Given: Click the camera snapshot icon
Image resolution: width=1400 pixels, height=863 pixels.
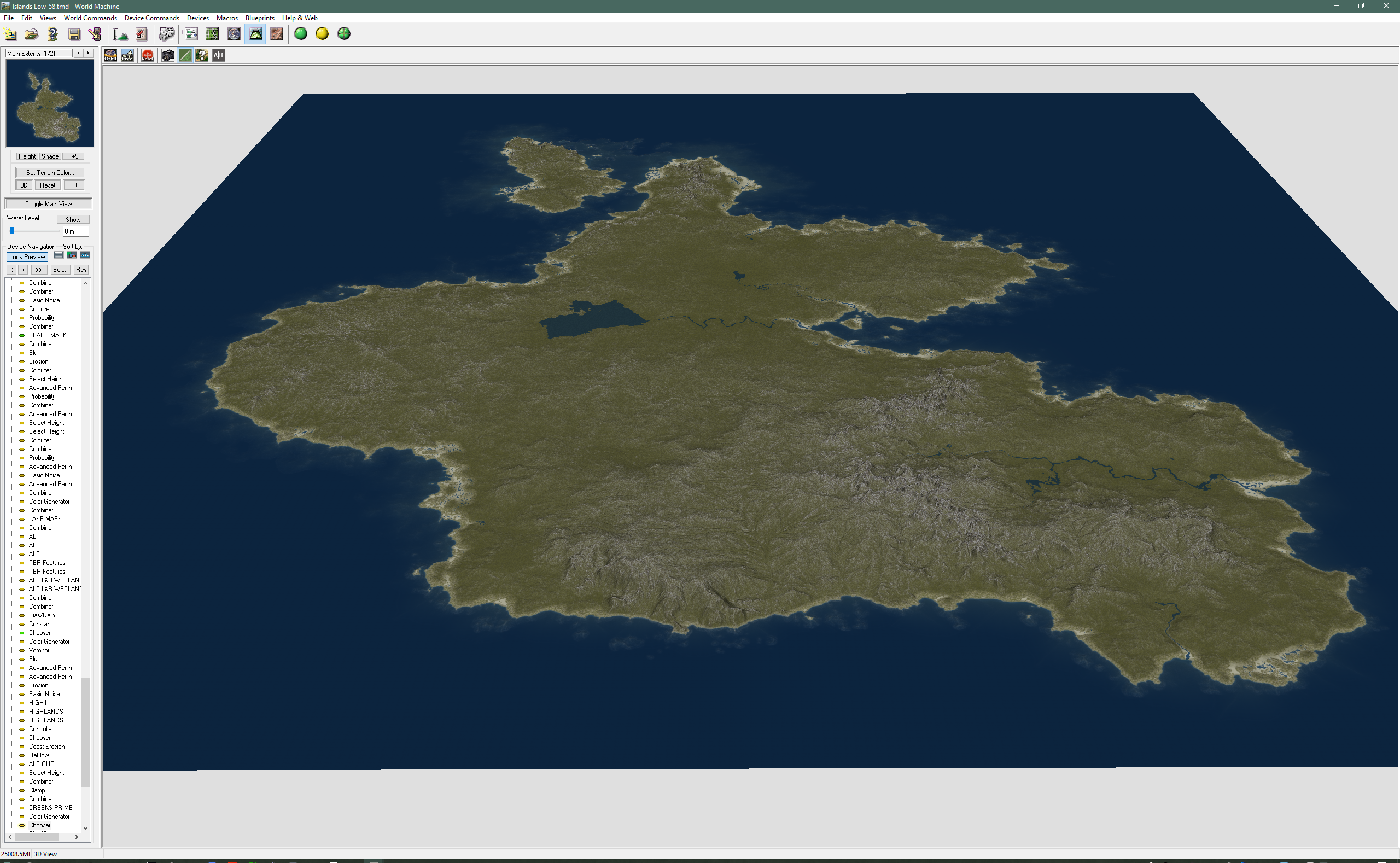Looking at the screenshot, I should [168, 55].
